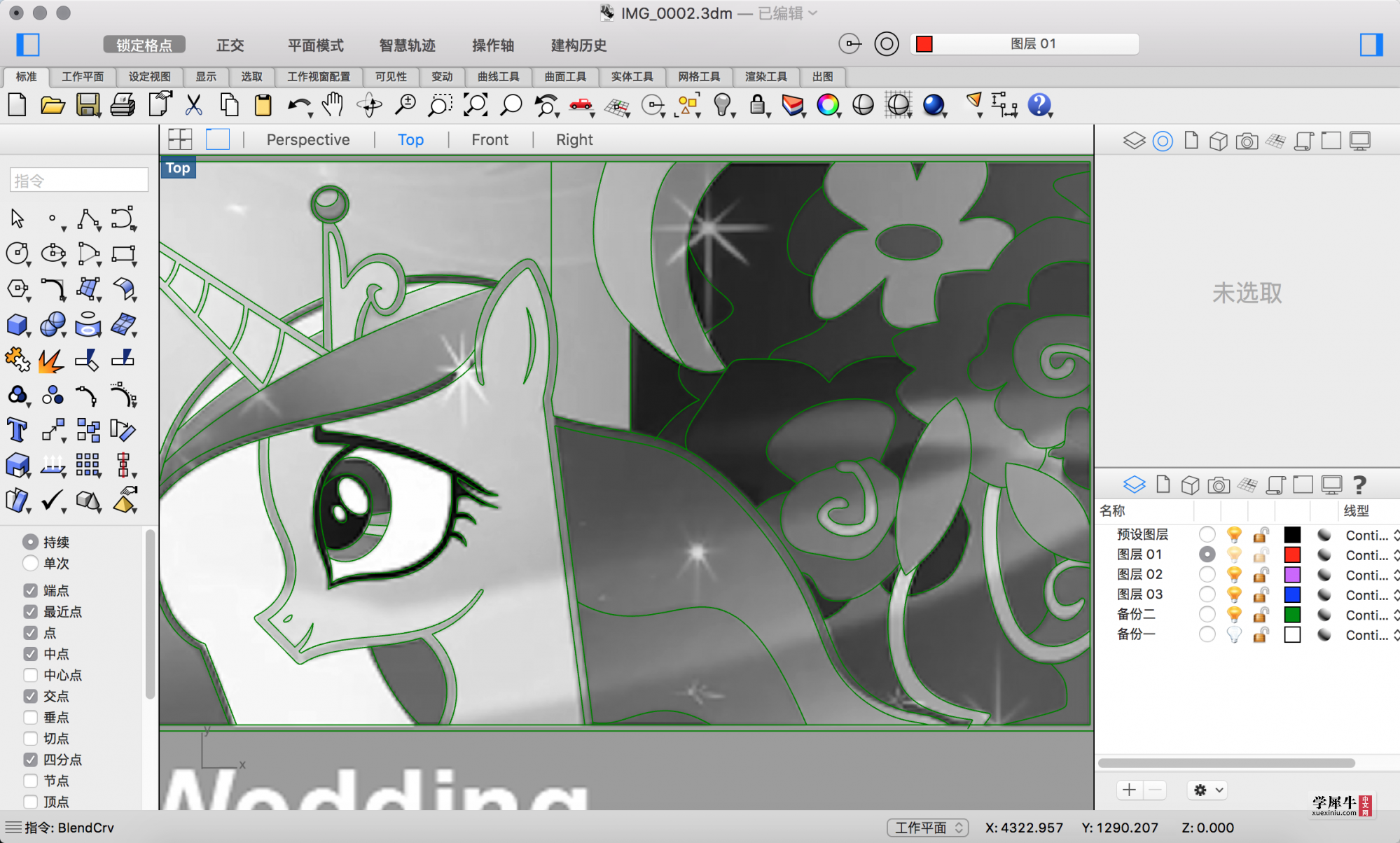Screen dimensions: 1400x843
Task: Select the Pan hand tool
Action: coord(333,105)
